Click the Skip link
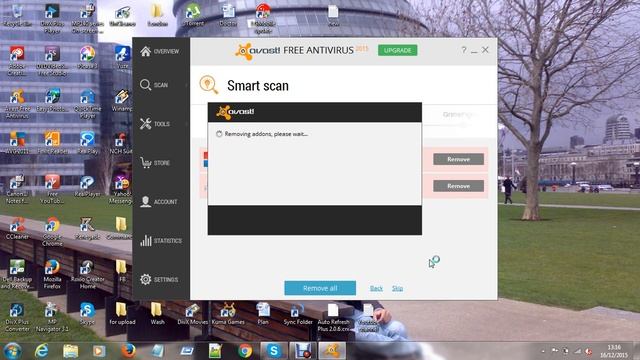Image resolution: width=640 pixels, height=360 pixels. [x=398, y=288]
